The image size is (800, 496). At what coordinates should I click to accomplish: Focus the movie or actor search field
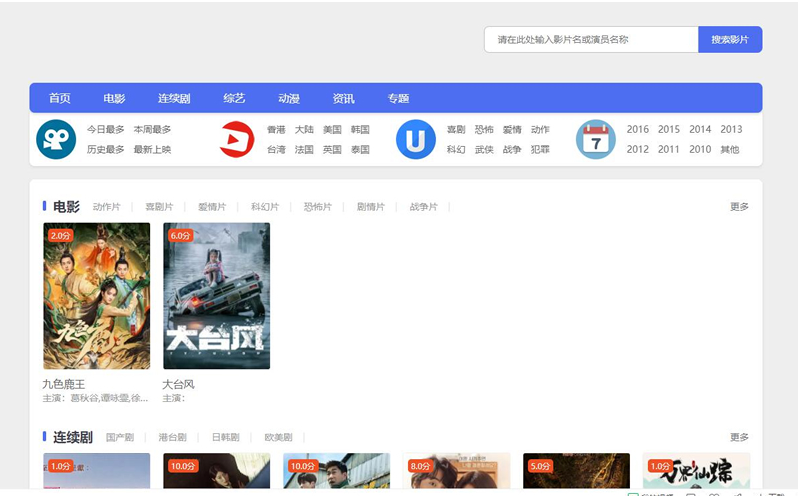point(591,39)
